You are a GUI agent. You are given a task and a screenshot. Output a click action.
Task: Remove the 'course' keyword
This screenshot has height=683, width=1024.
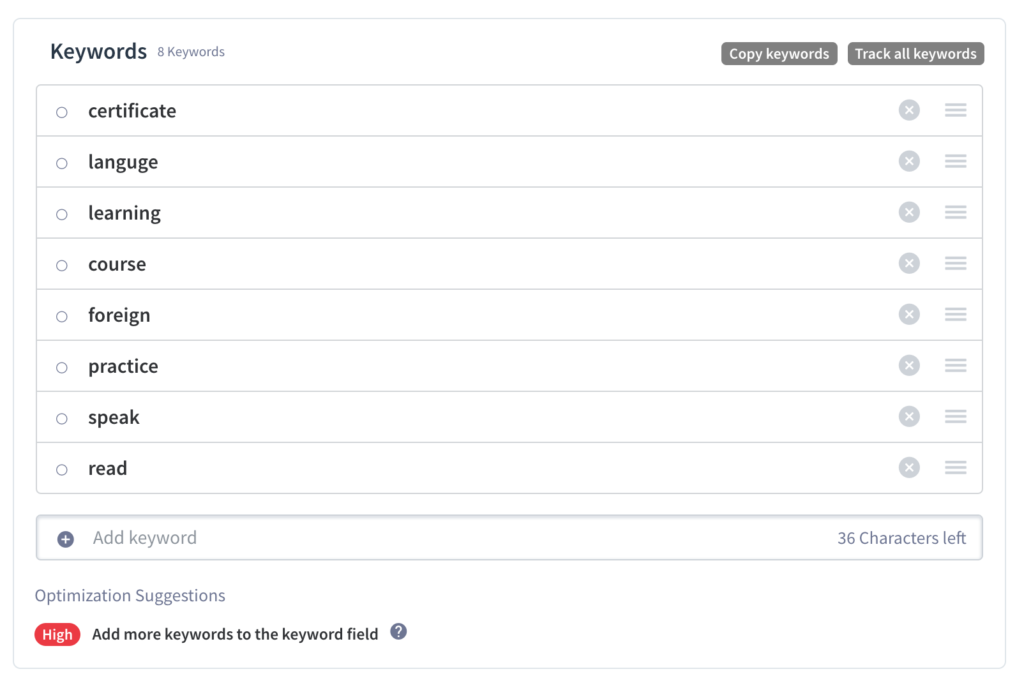click(908, 263)
